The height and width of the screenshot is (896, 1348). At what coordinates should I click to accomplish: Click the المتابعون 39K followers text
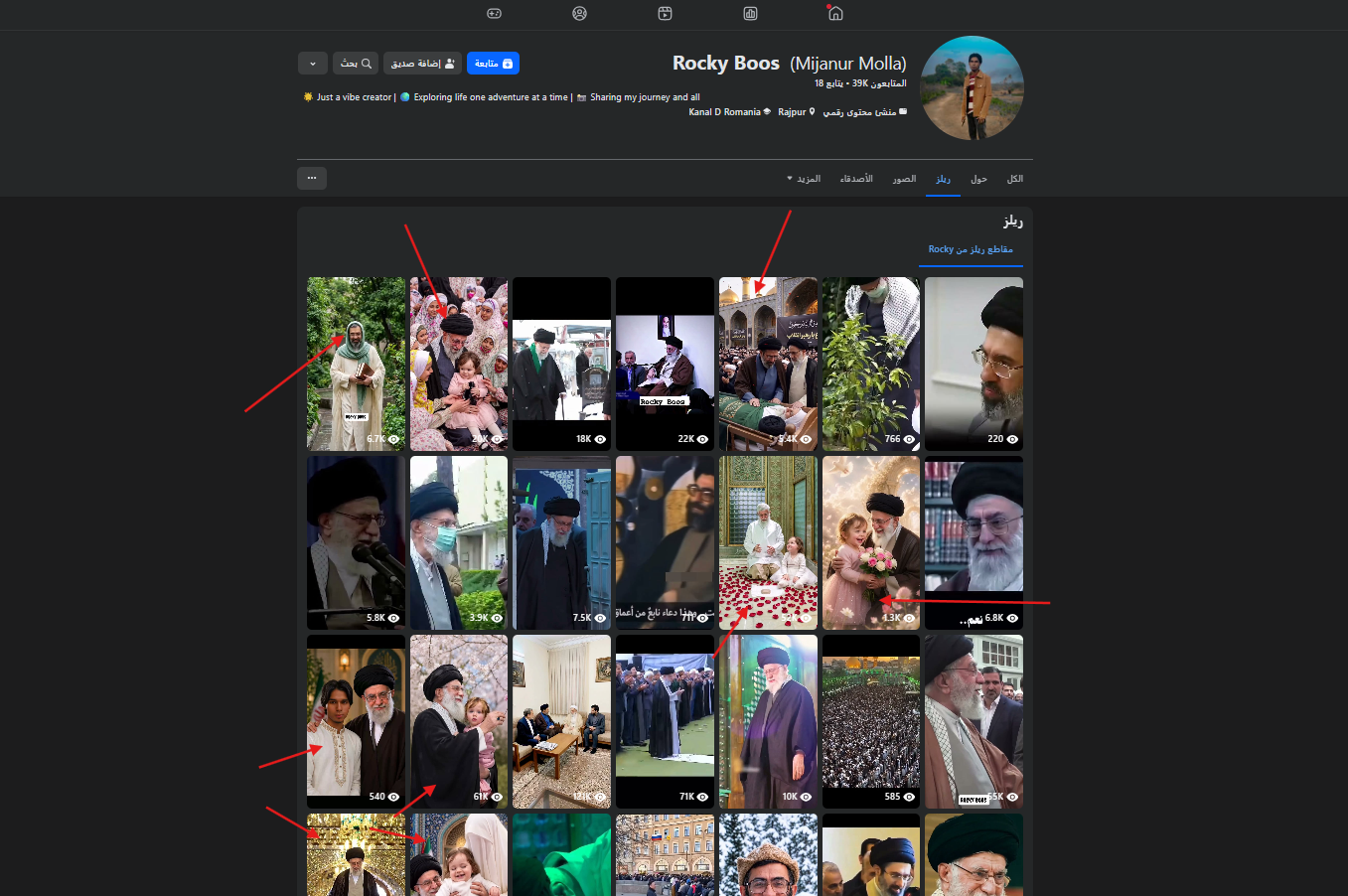point(878,83)
